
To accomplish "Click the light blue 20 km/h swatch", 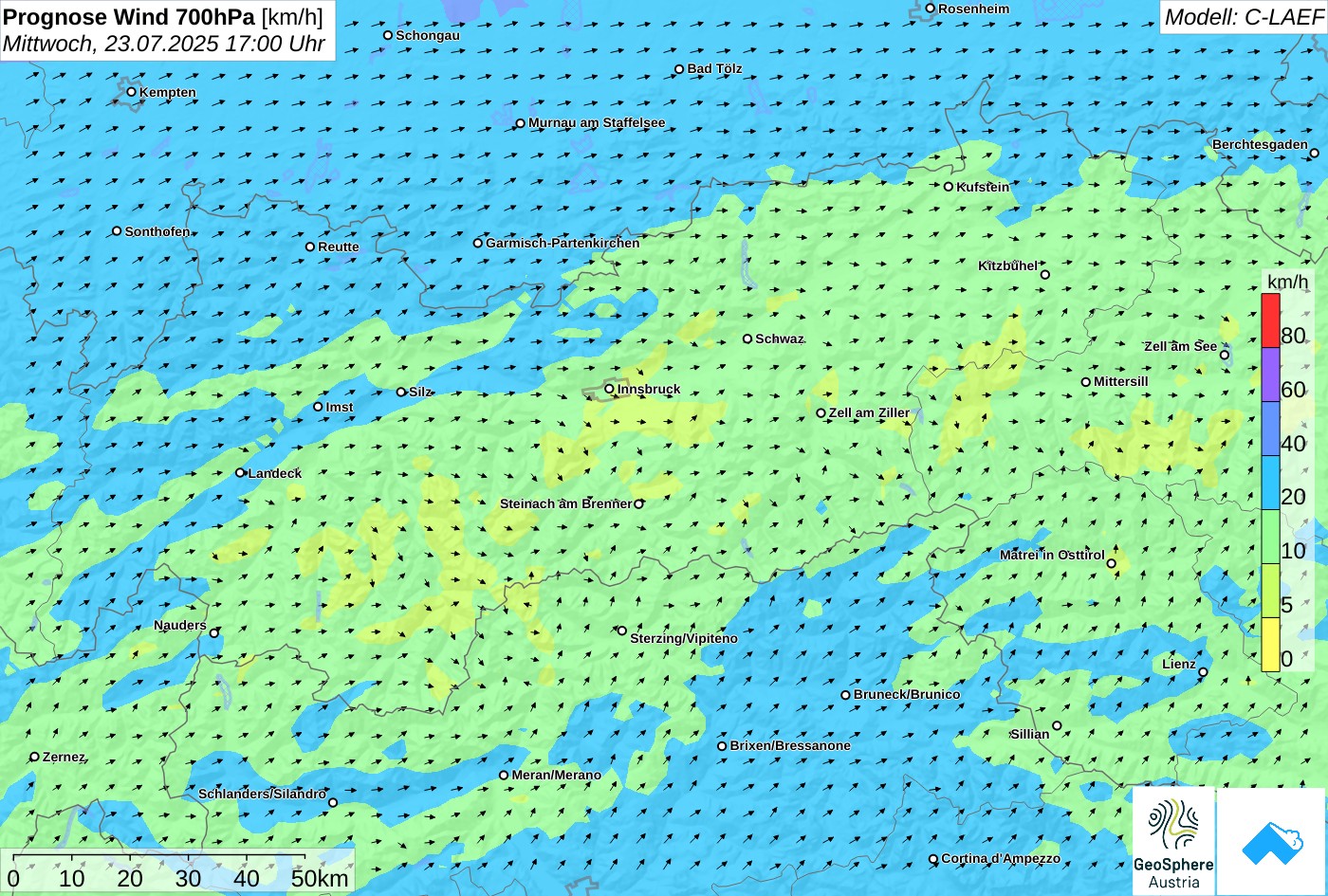I will click(x=1270, y=483).
